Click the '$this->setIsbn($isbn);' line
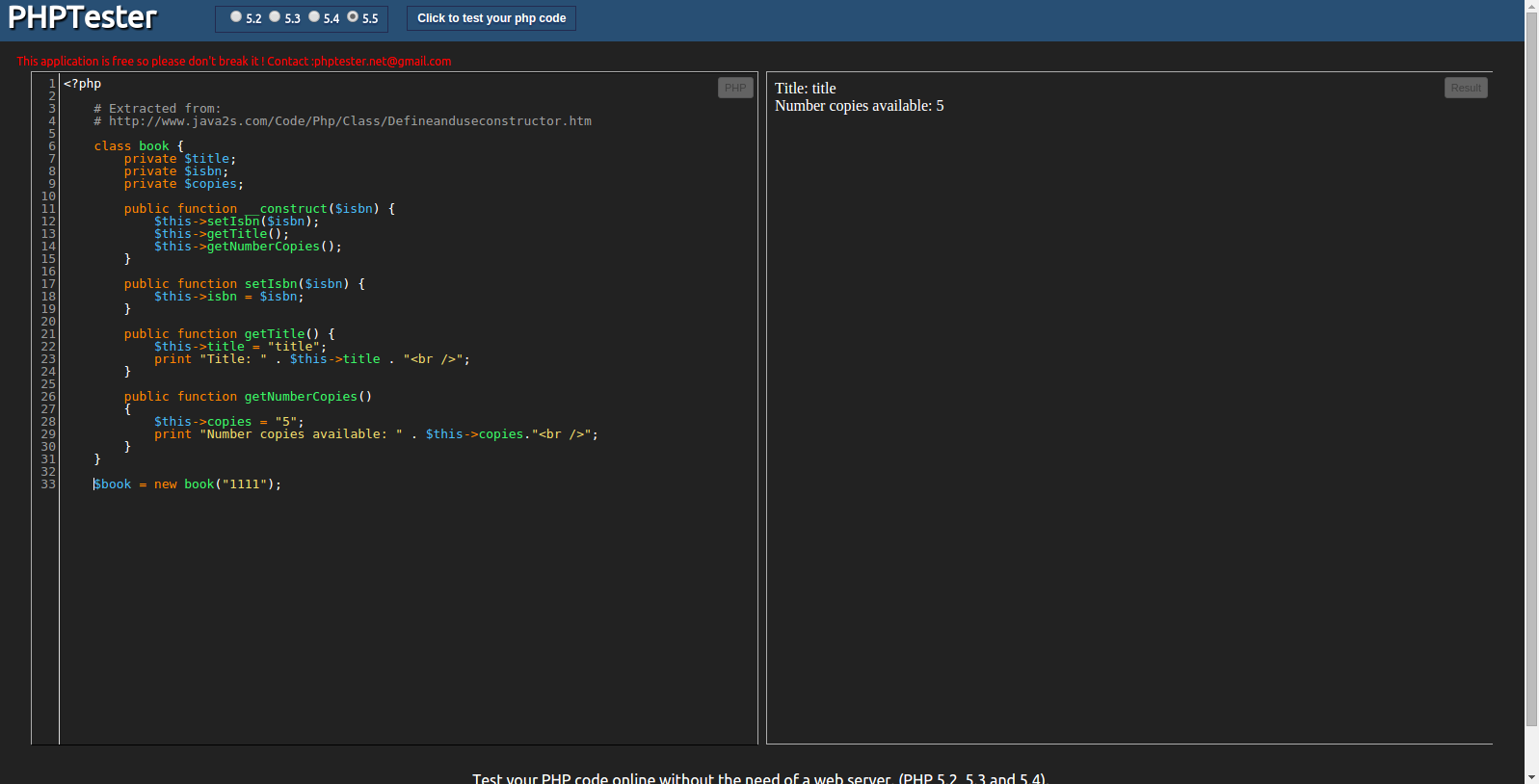The height and width of the screenshot is (784, 1539). coord(236,222)
